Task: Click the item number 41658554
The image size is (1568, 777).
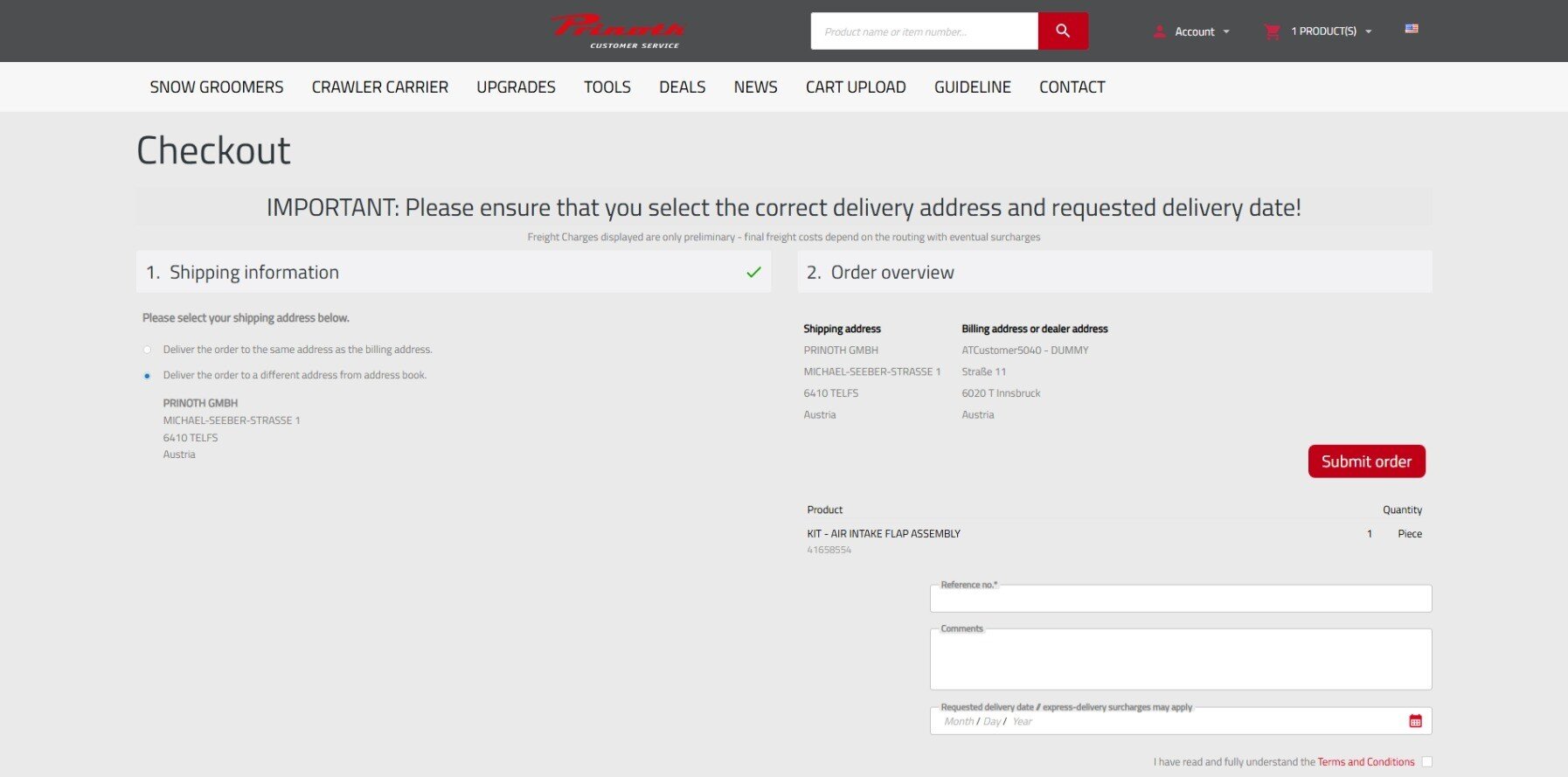Action: pyautogui.click(x=829, y=551)
